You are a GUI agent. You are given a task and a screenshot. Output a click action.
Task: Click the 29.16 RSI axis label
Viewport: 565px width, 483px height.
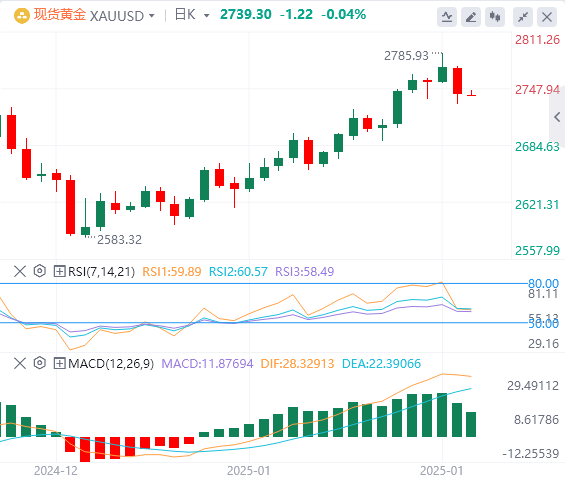point(543,344)
